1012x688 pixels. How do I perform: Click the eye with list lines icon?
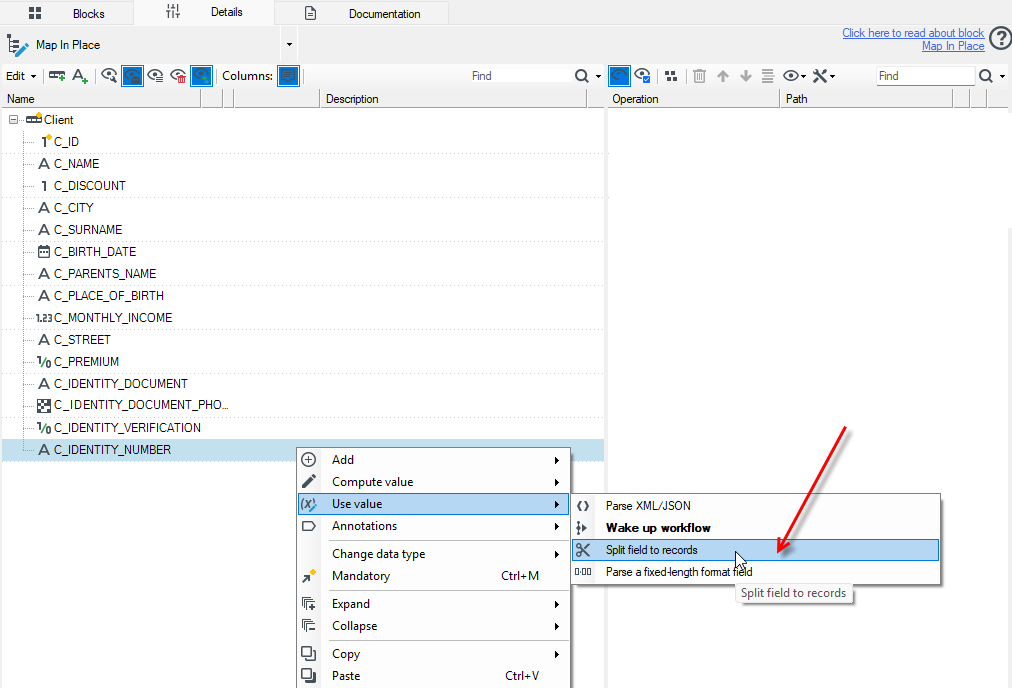[156, 76]
